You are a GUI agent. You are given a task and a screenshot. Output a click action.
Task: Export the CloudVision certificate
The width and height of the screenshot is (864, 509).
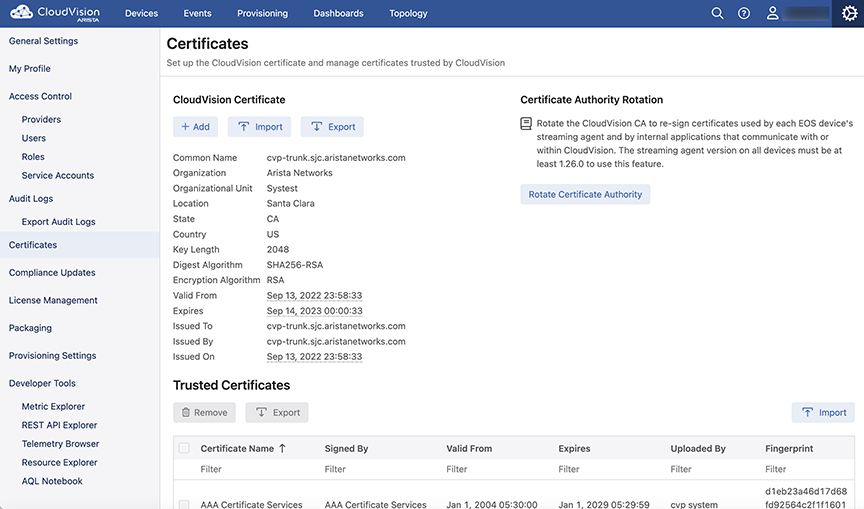pyautogui.click(x=332, y=127)
